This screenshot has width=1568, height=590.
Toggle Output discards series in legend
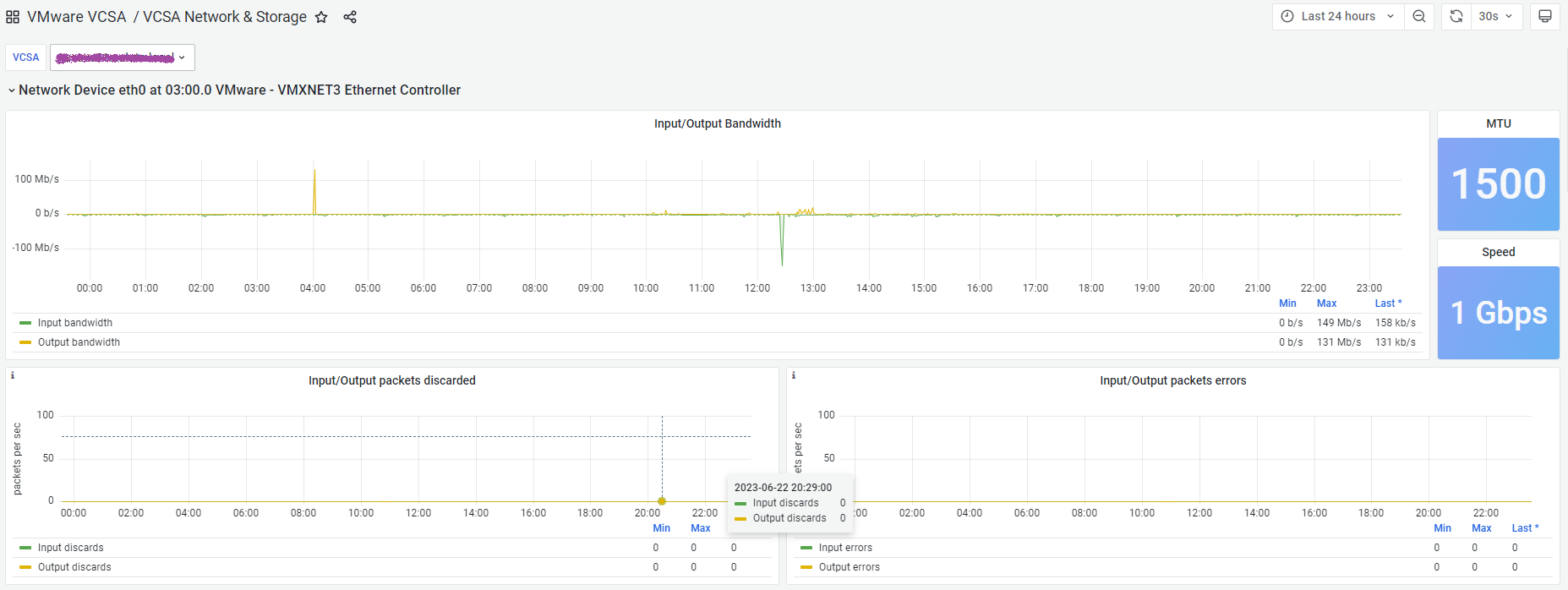[x=74, y=567]
